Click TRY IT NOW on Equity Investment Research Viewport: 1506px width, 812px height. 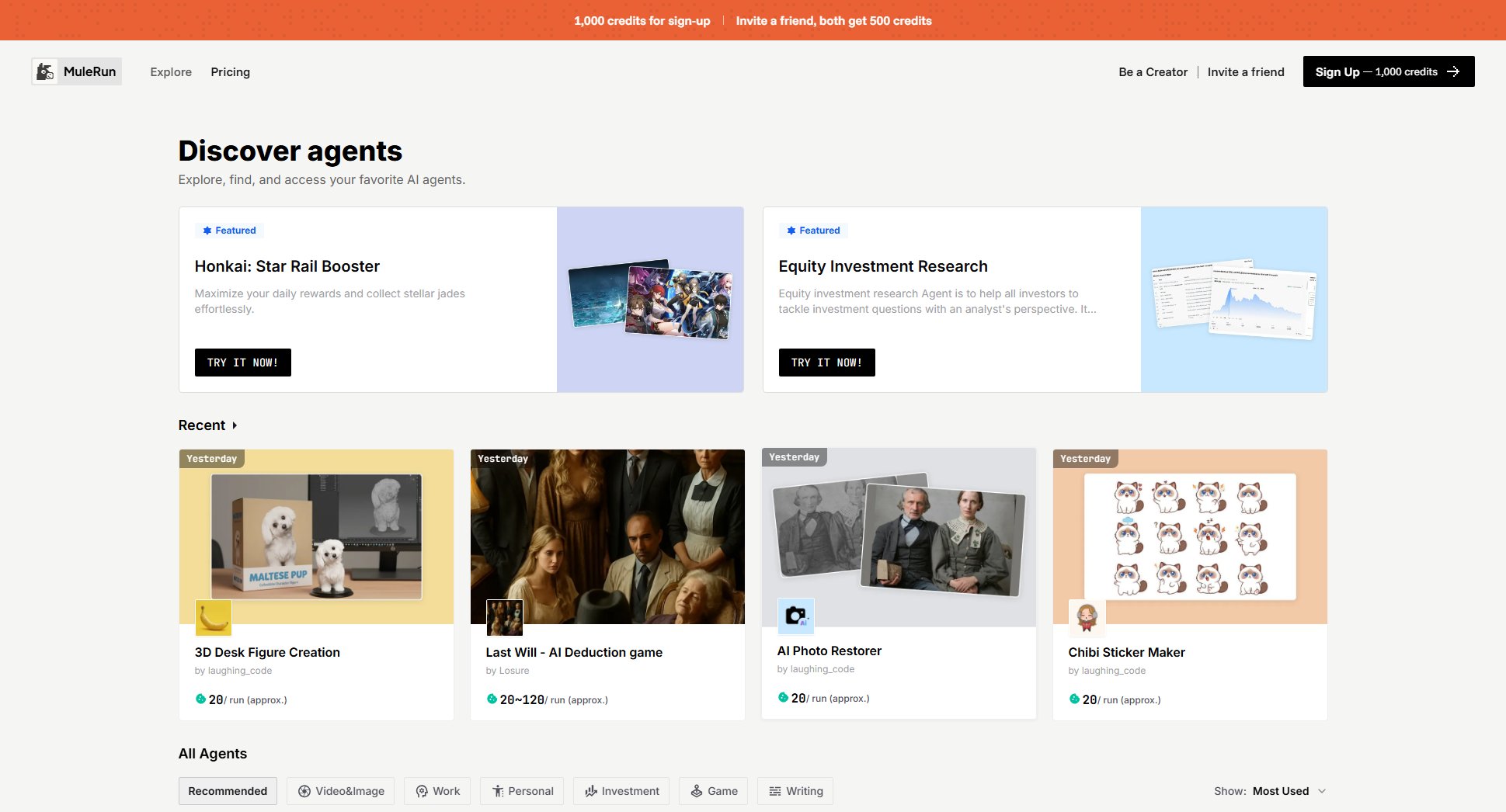[827, 363]
